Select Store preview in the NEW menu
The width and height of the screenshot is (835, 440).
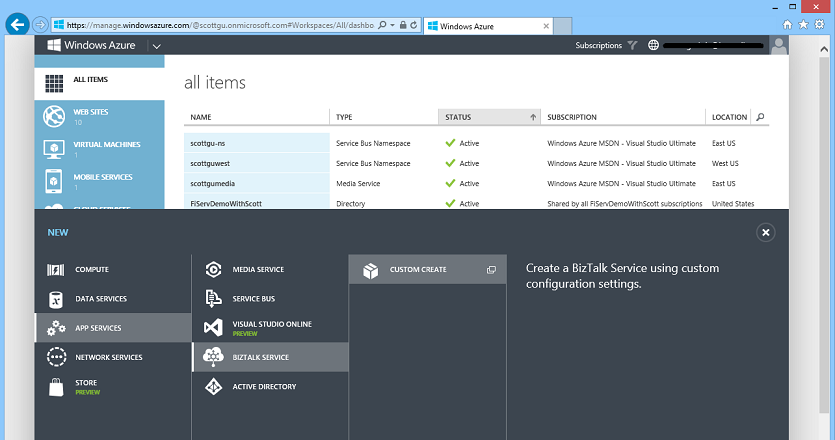point(113,387)
